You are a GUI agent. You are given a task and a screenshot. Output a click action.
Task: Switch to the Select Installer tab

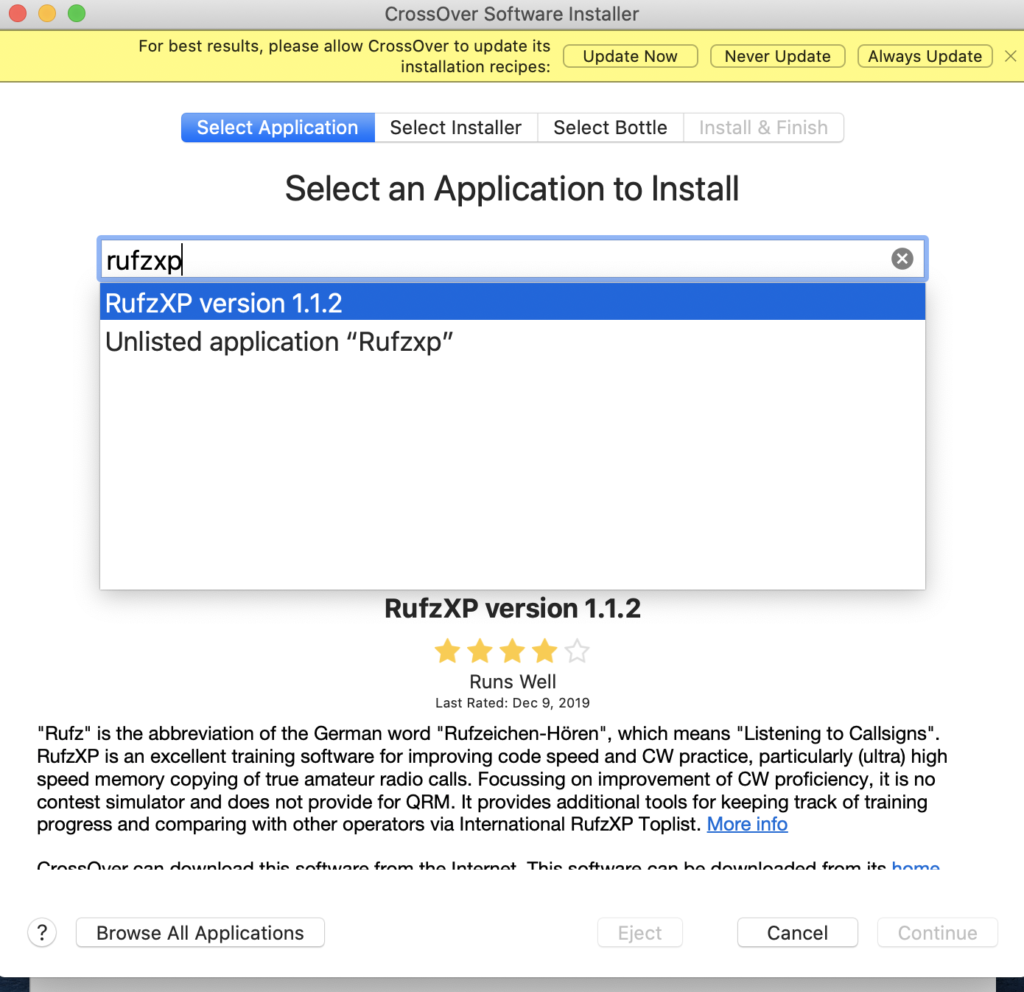click(x=455, y=128)
